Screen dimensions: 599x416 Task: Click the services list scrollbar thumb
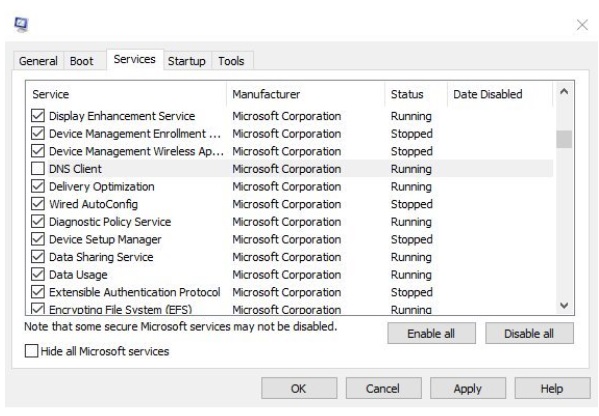(x=564, y=139)
